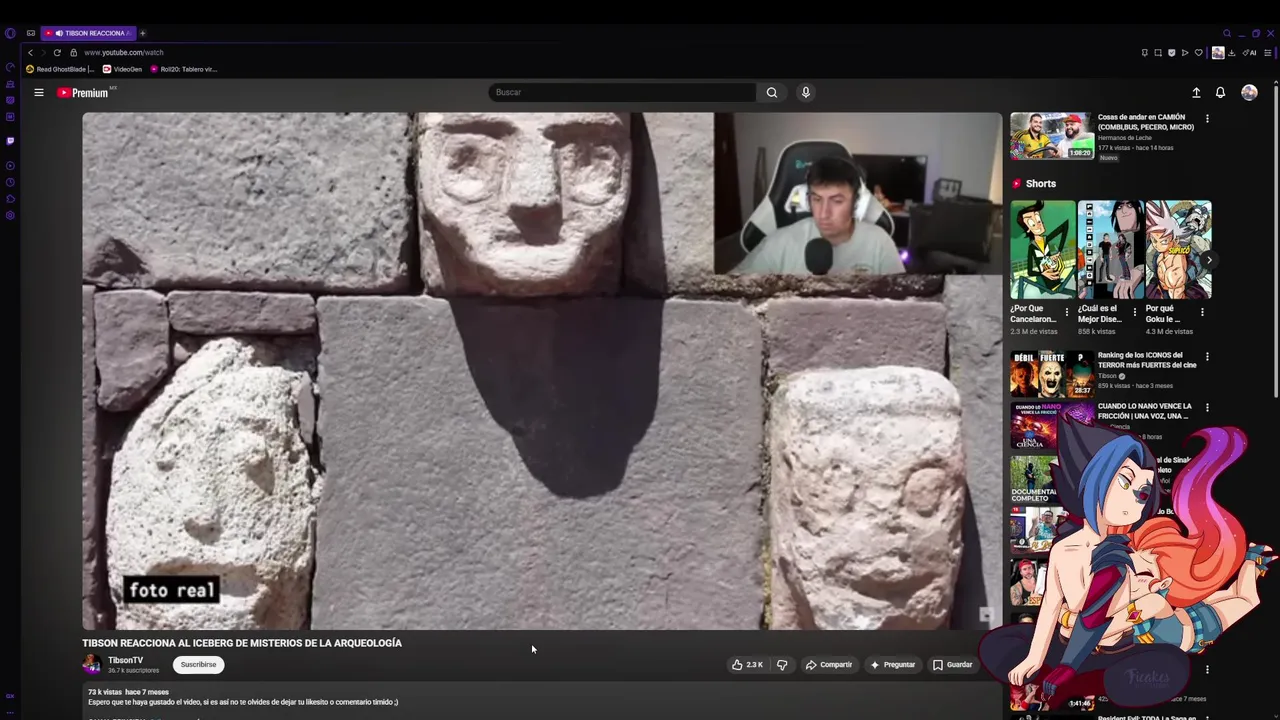This screenshot has width=1280, height=720.
Task: Click the www.youtube.com/watch address bar
Action: 123,52
